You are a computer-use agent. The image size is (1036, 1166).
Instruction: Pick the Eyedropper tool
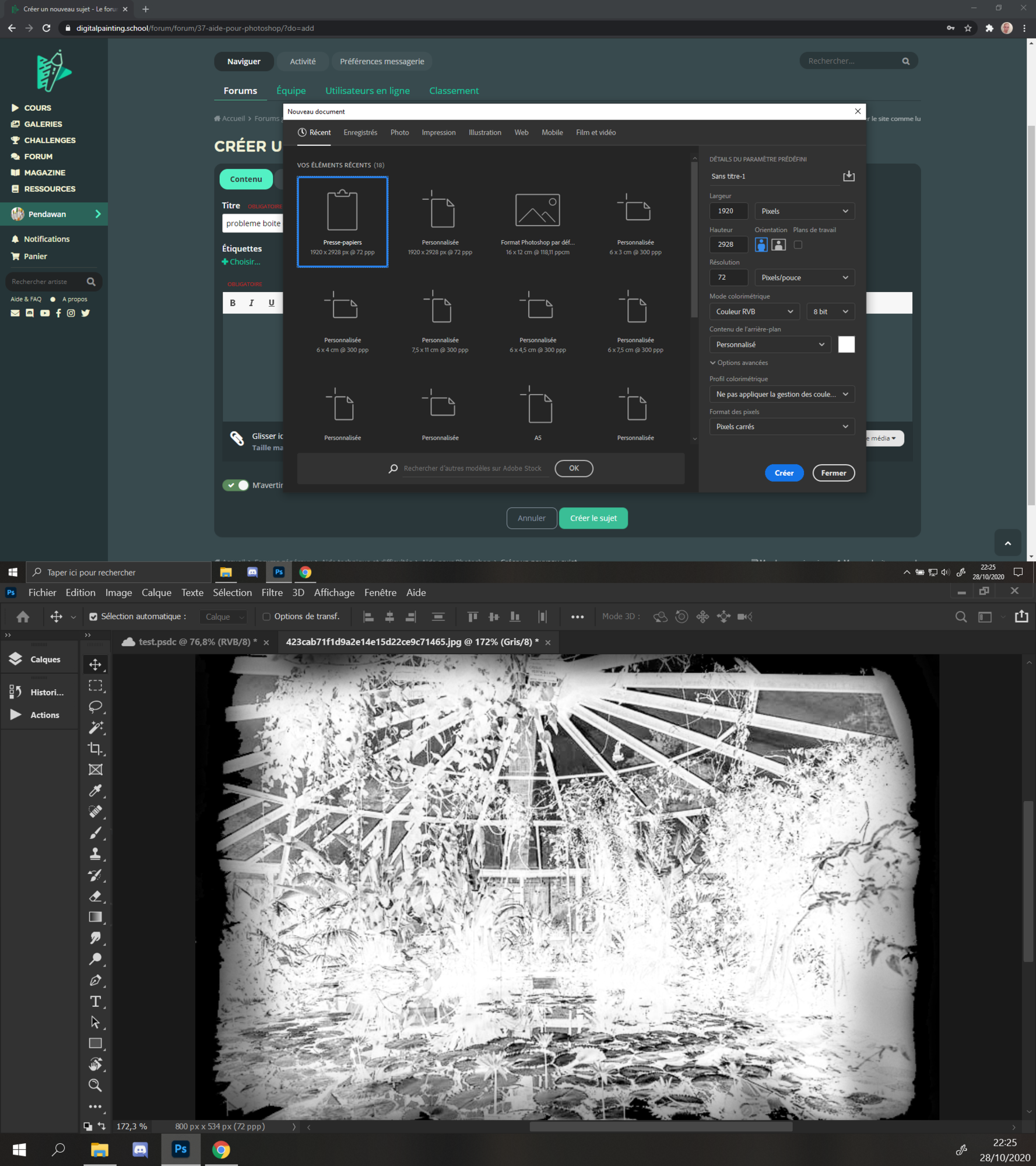(x=95, y=791)
